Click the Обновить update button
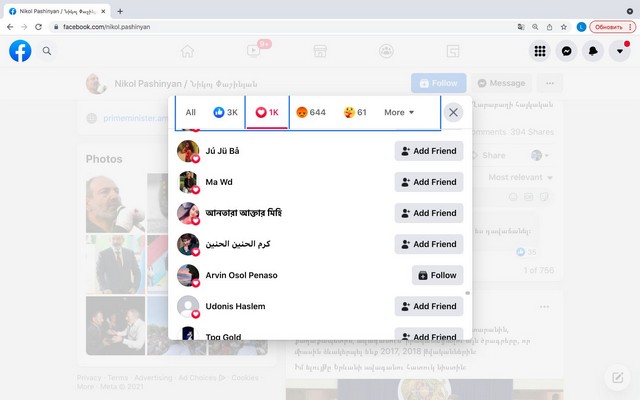 coord(613,27)
